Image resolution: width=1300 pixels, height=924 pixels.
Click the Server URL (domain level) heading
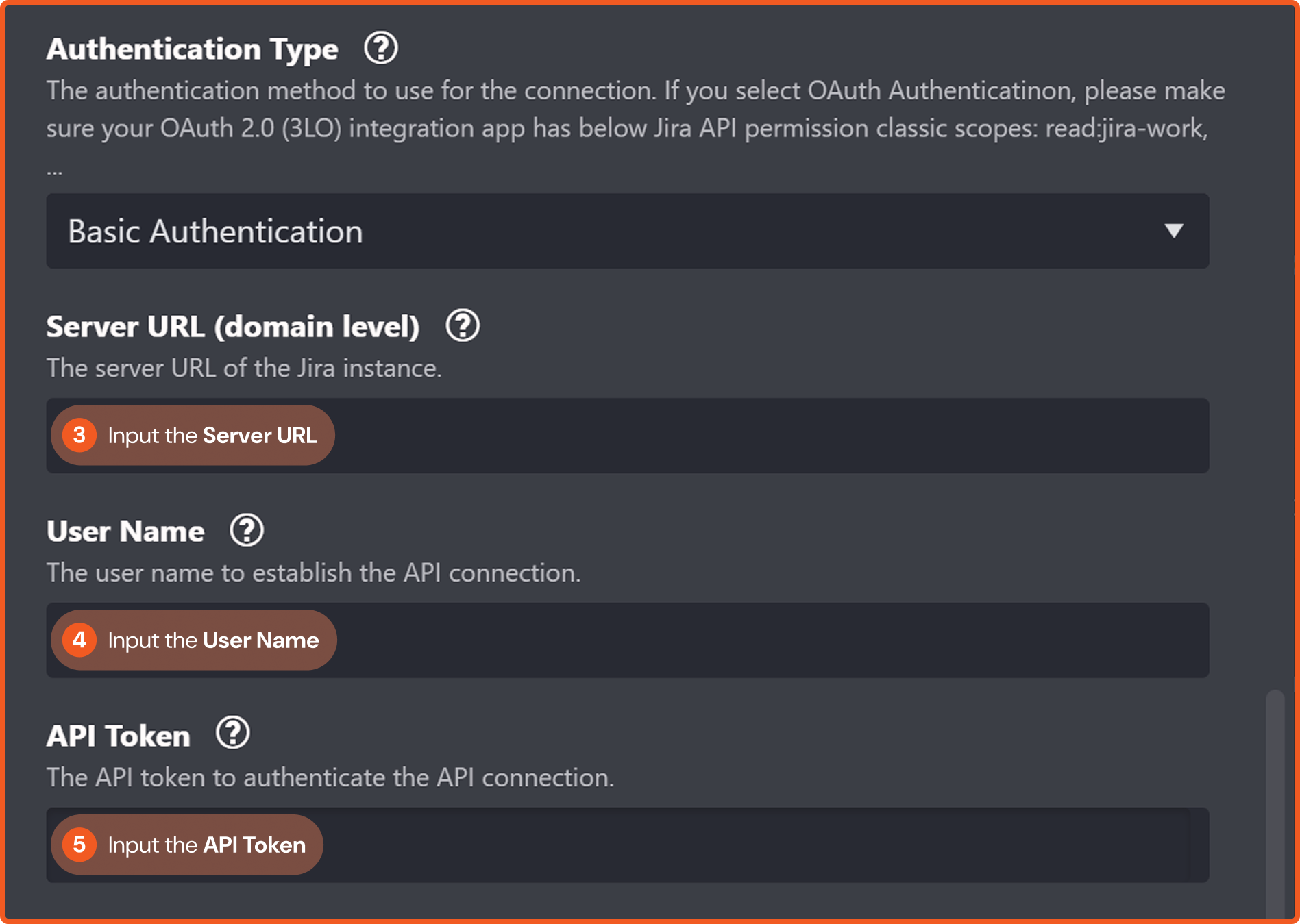click(x=232, y=327)
